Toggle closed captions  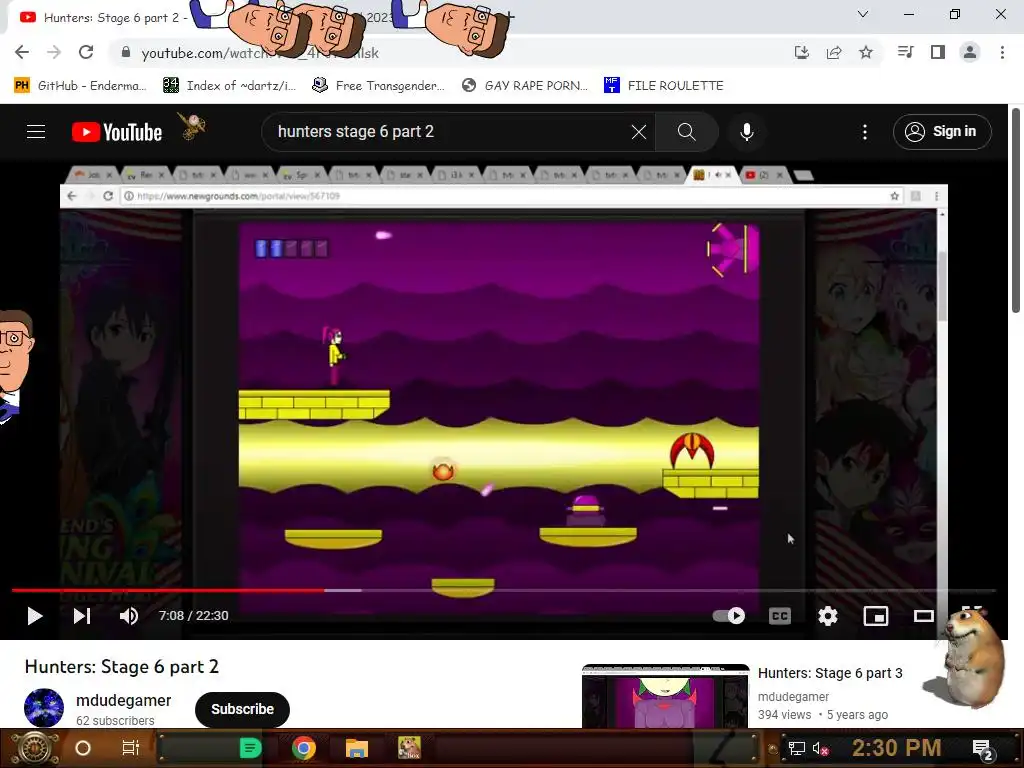click(780, 616)
